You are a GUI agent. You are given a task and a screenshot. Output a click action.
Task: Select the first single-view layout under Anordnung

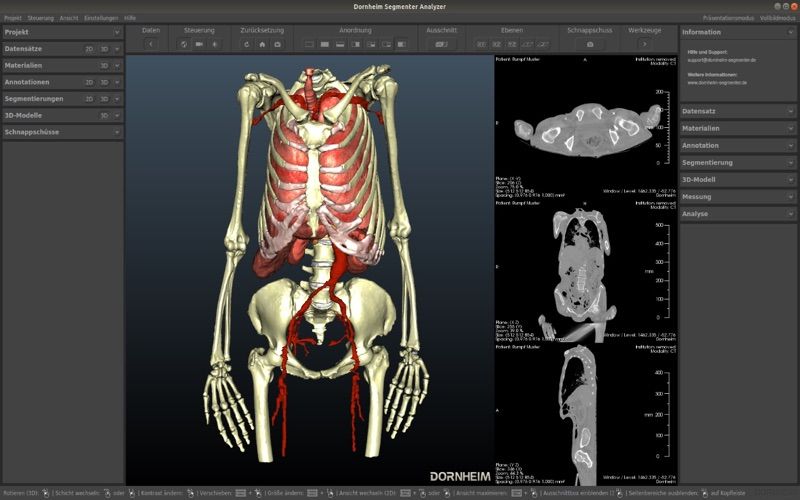pos(309,44)
